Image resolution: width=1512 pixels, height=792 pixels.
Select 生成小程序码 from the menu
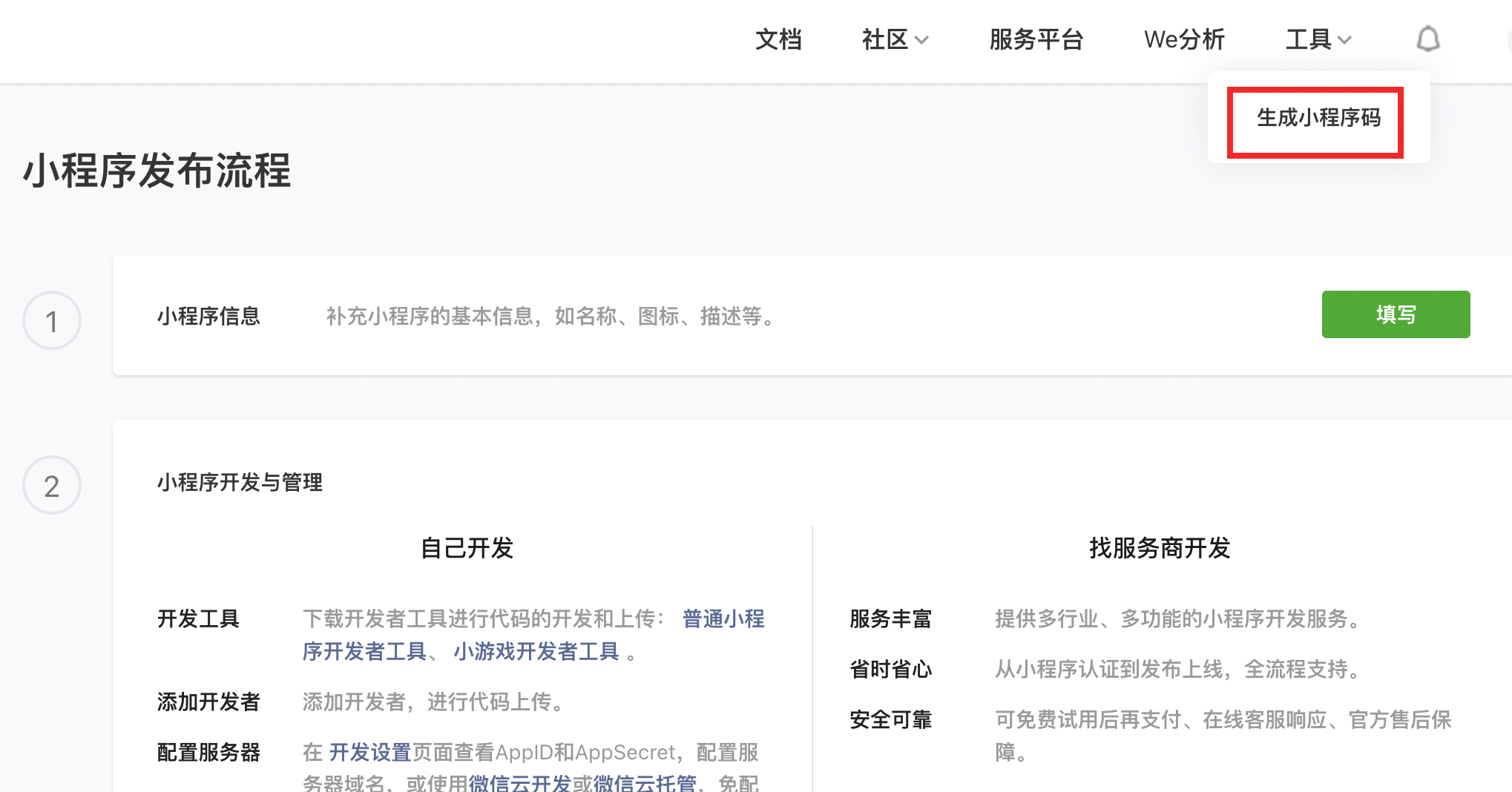click(1319, 119)
